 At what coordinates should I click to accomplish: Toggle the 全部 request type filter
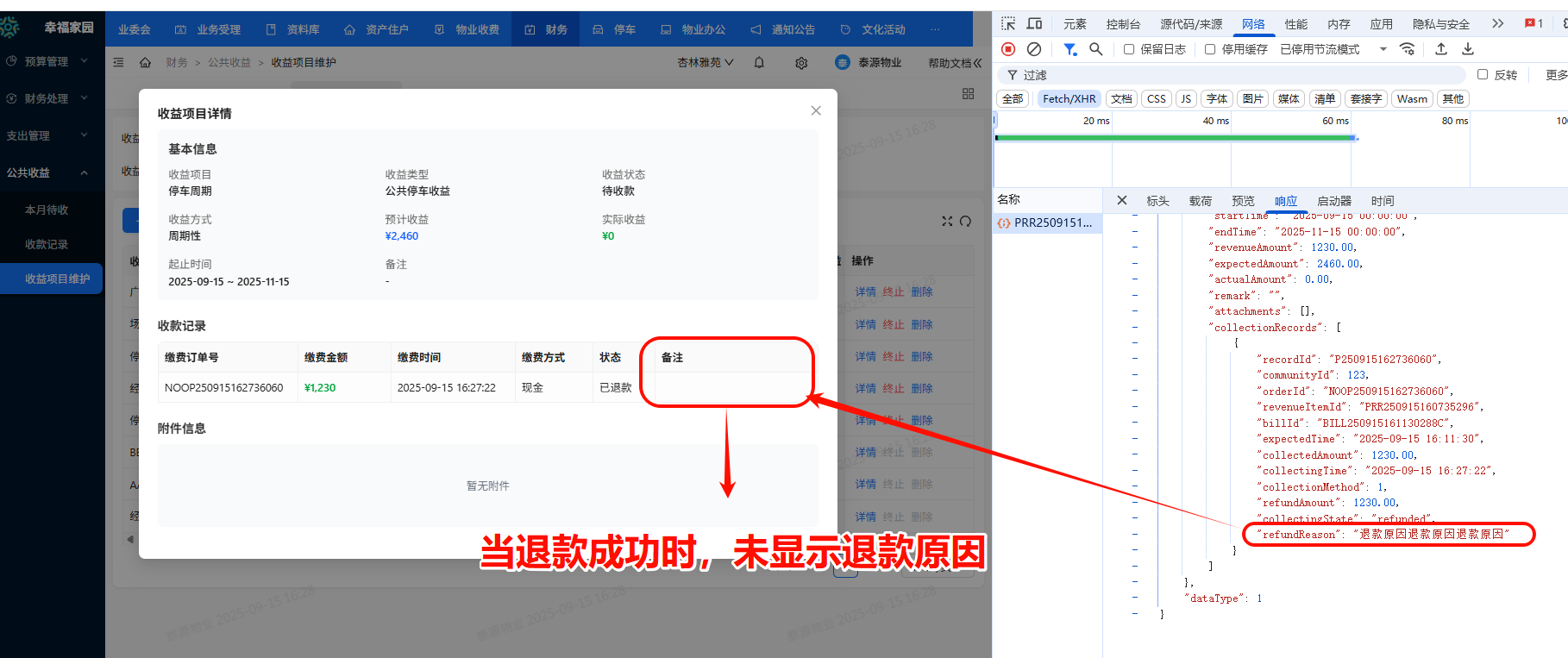(x=1013, y=98)
